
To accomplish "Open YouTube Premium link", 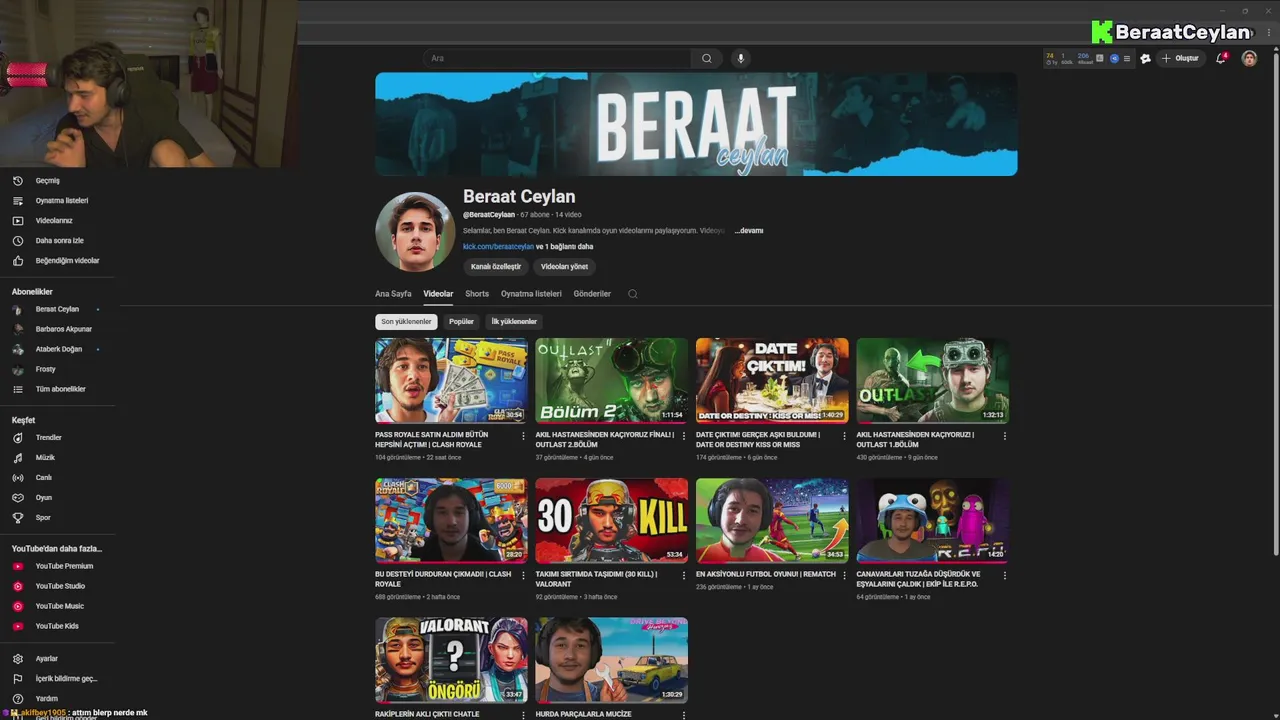I will coord(55,566).
